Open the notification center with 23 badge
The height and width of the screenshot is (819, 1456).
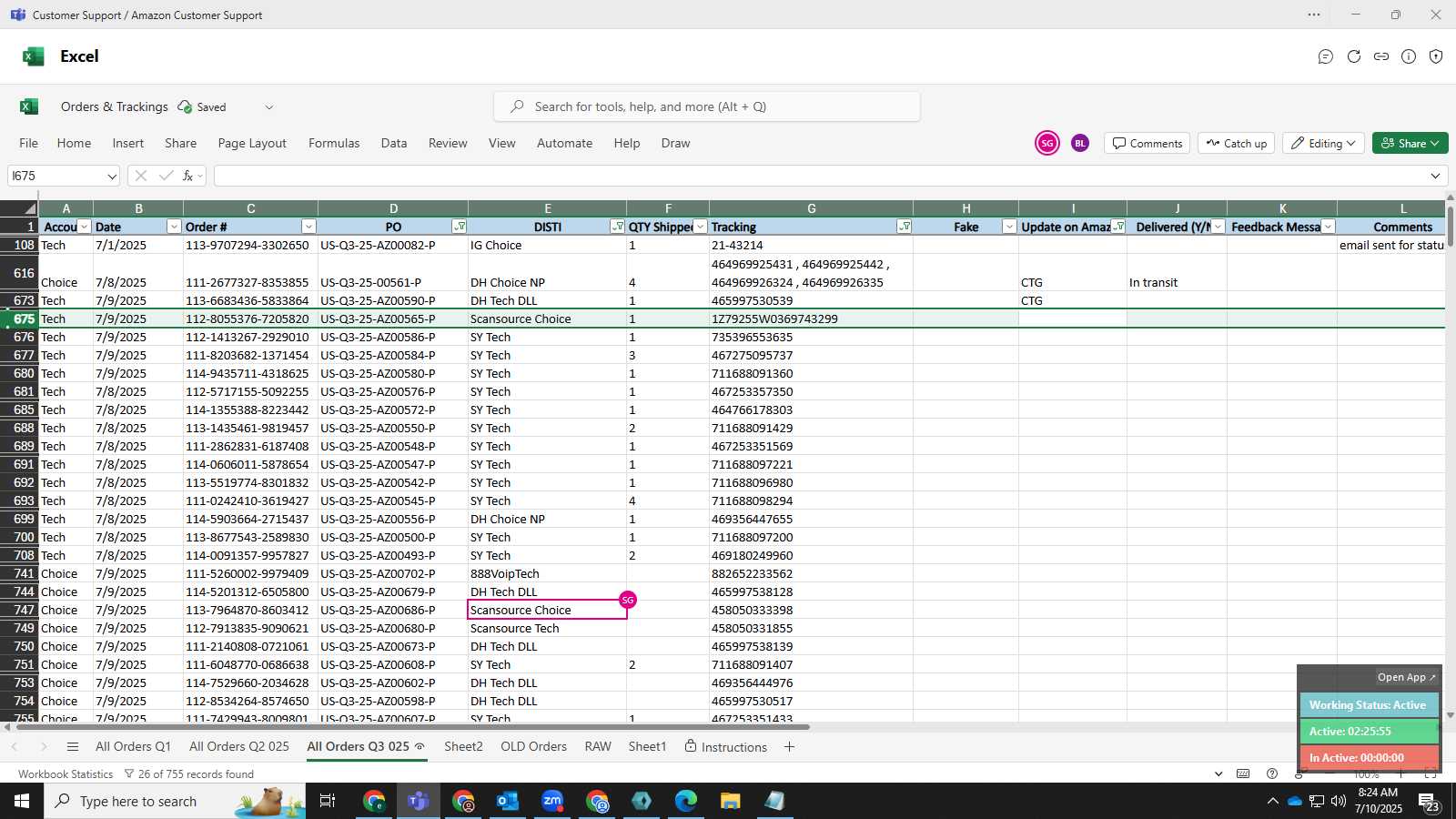click(x=1430, y=802)
